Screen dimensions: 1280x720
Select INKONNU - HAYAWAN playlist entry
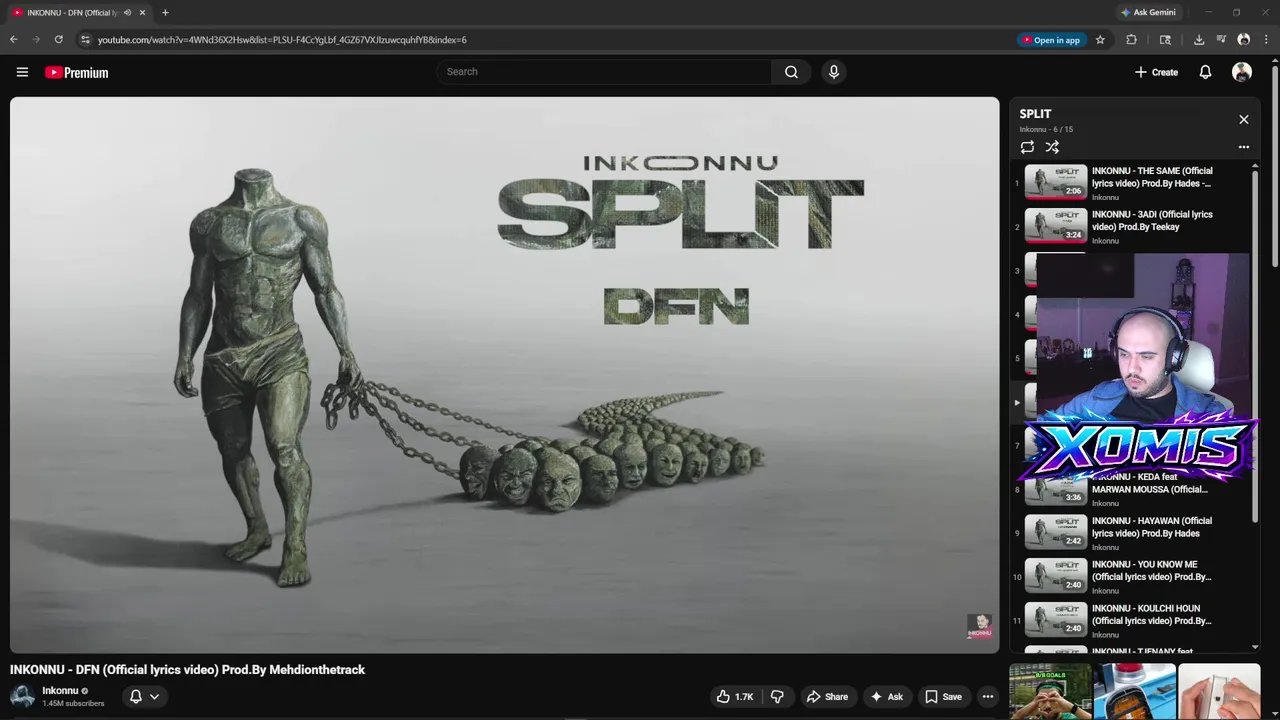coord(1130,533)
